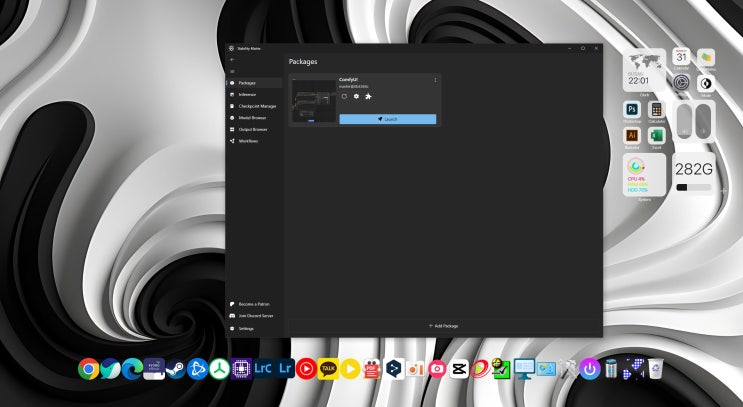Click the right vertical slider widget
The height and width of the screenshot is (407, 743).
703,121
